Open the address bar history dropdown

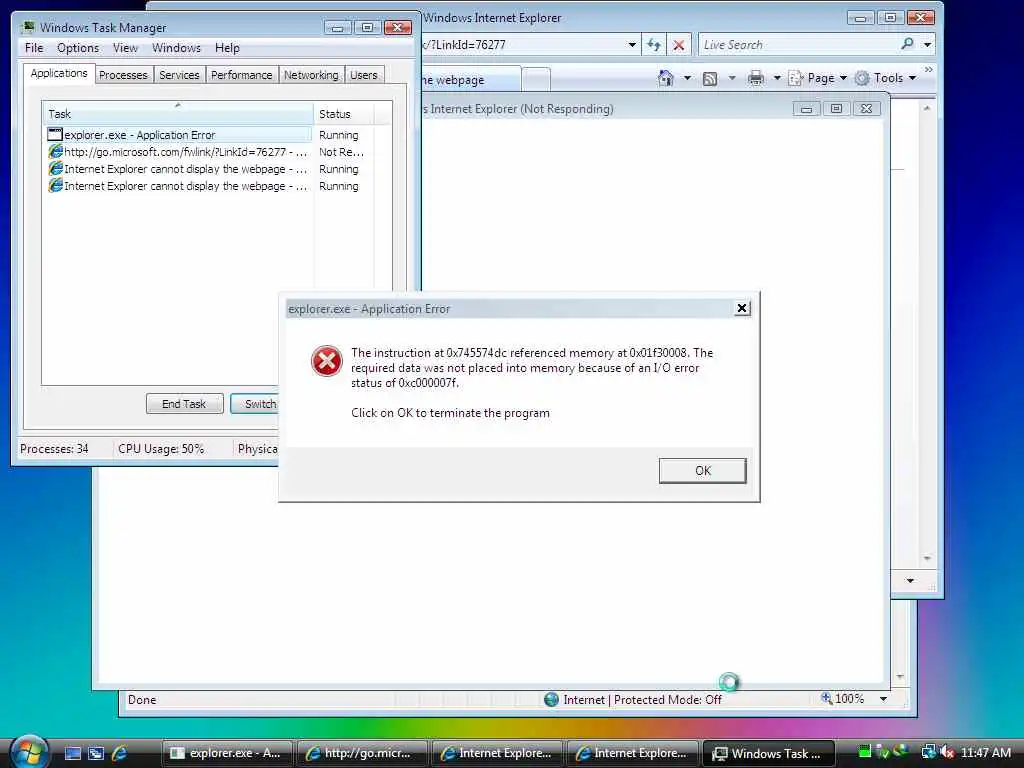[632, 45]
